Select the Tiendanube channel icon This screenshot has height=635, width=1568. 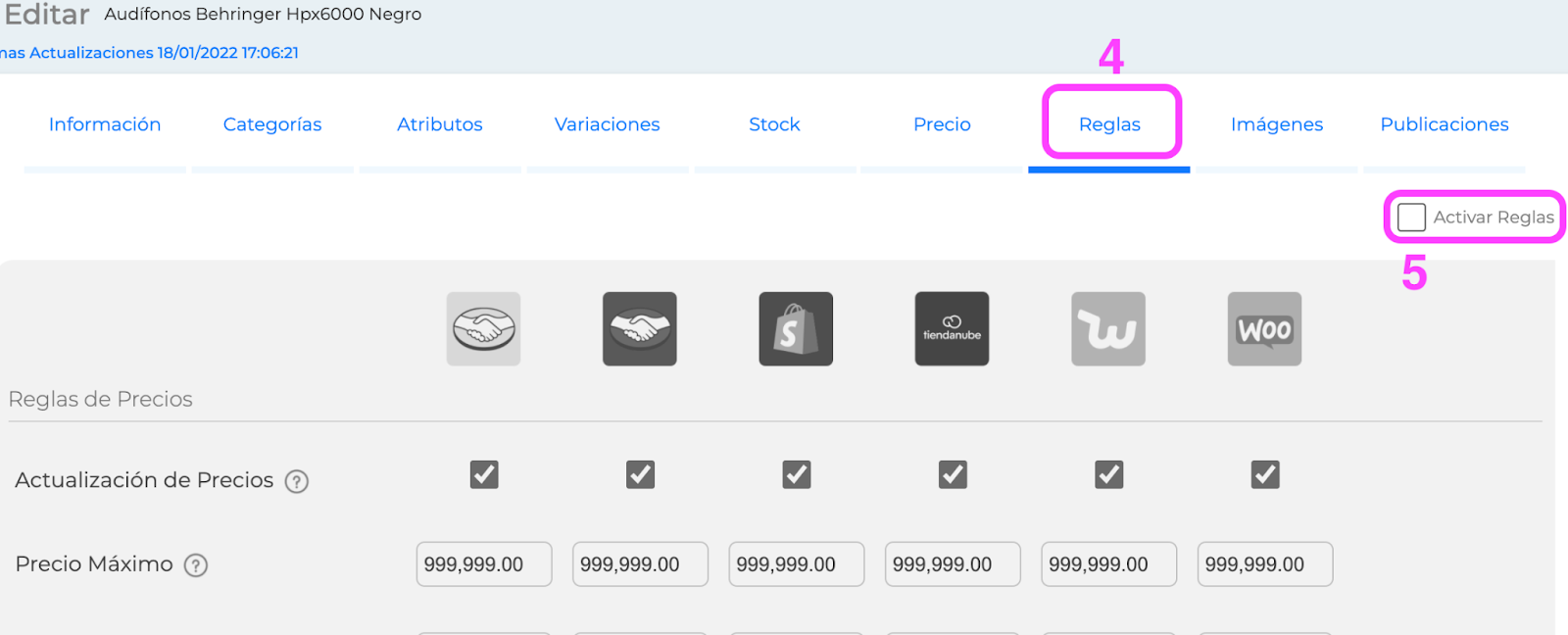tap(952, 329)
